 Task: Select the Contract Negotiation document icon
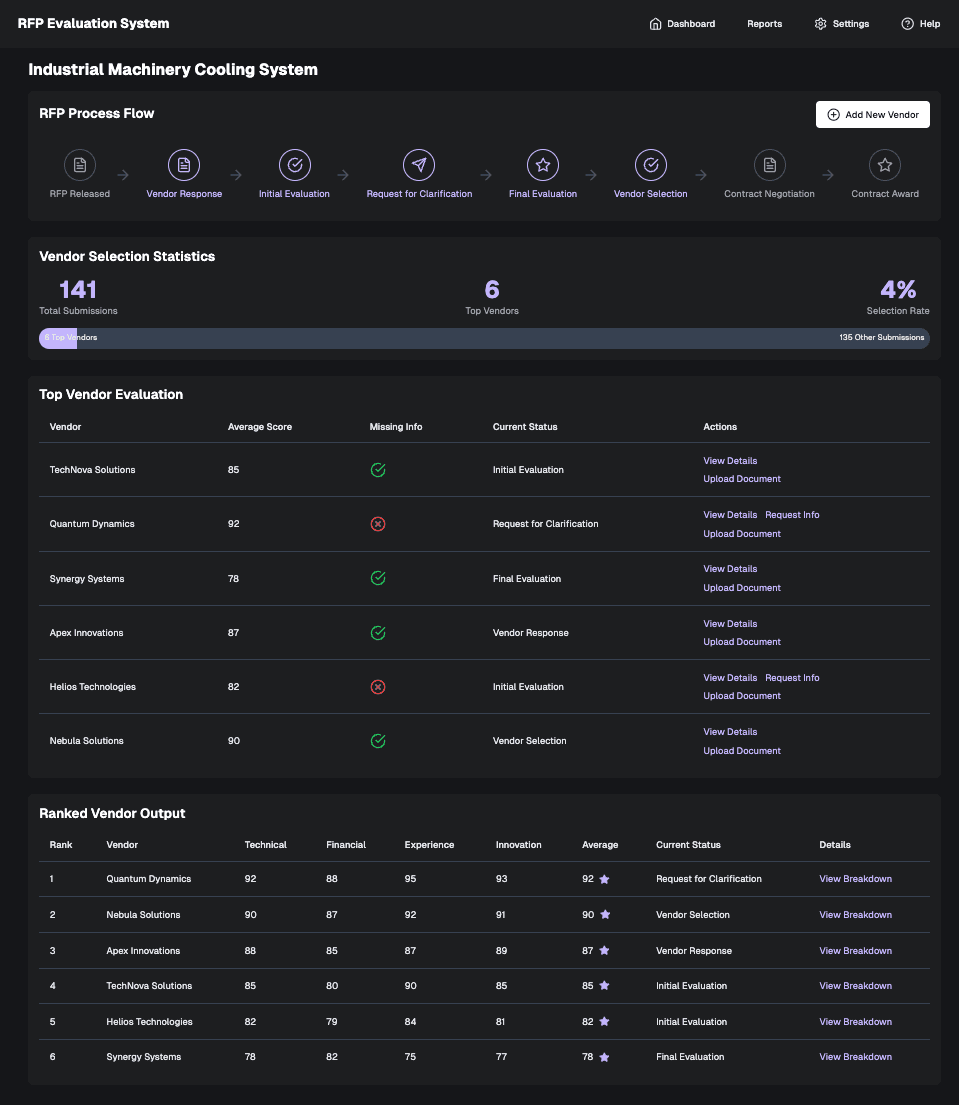tap(769, 165)
